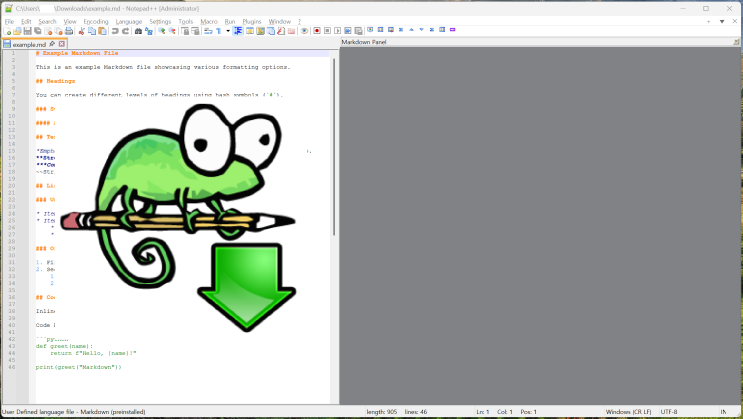Viewport: 743px width, 419px height.
Task: Expand the show-characters dropdown arrow in toolbar
Action: [x=228, y=31]
